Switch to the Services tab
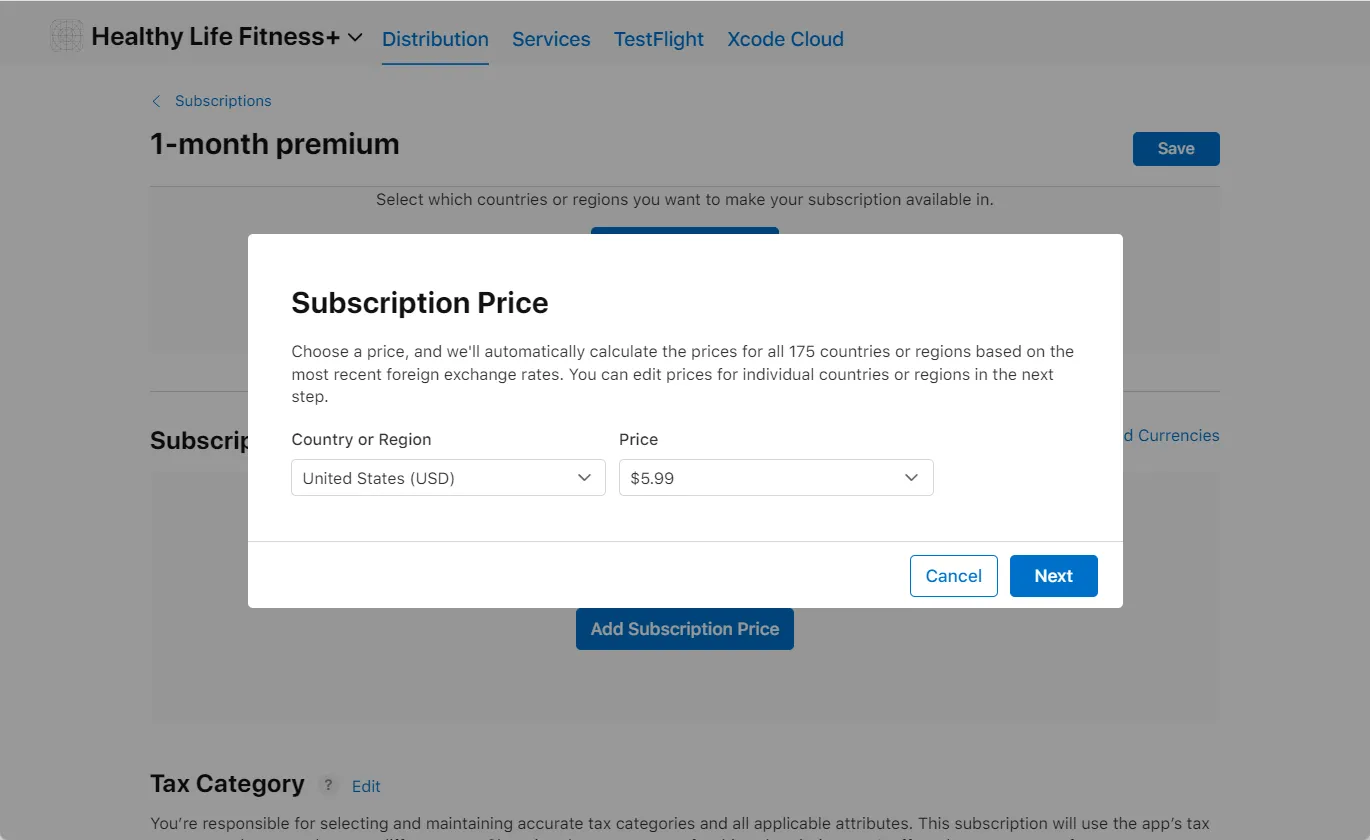 click(551, 39)
